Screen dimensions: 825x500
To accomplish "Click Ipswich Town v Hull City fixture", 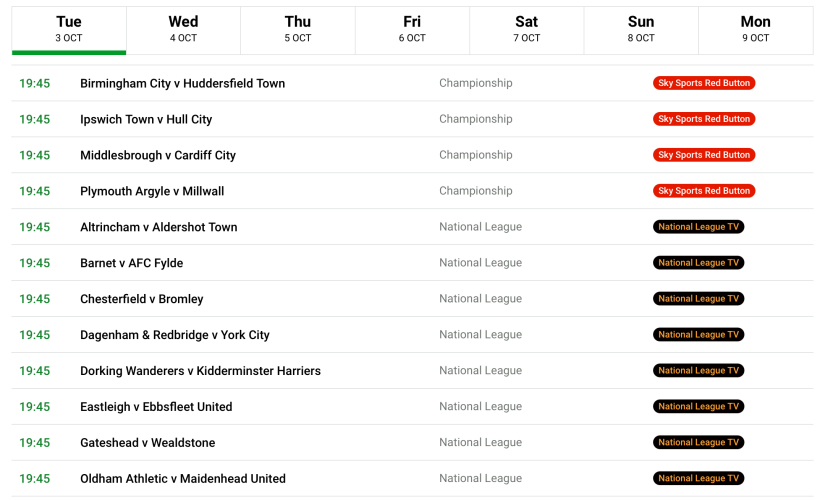I will point(146,120).
